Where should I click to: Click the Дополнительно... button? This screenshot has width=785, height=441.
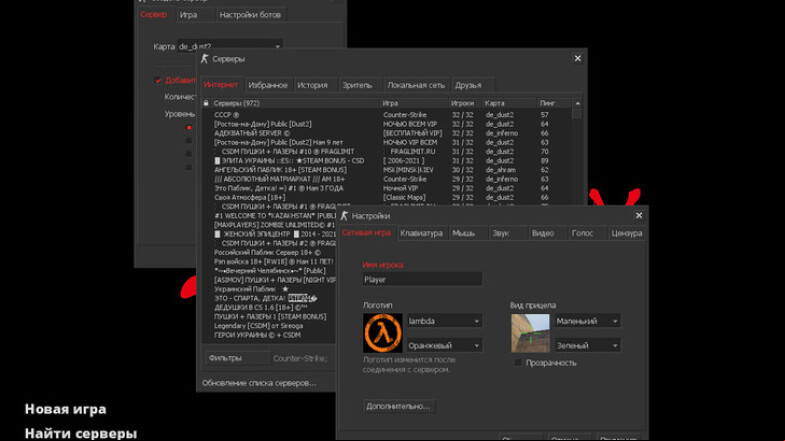399,406
